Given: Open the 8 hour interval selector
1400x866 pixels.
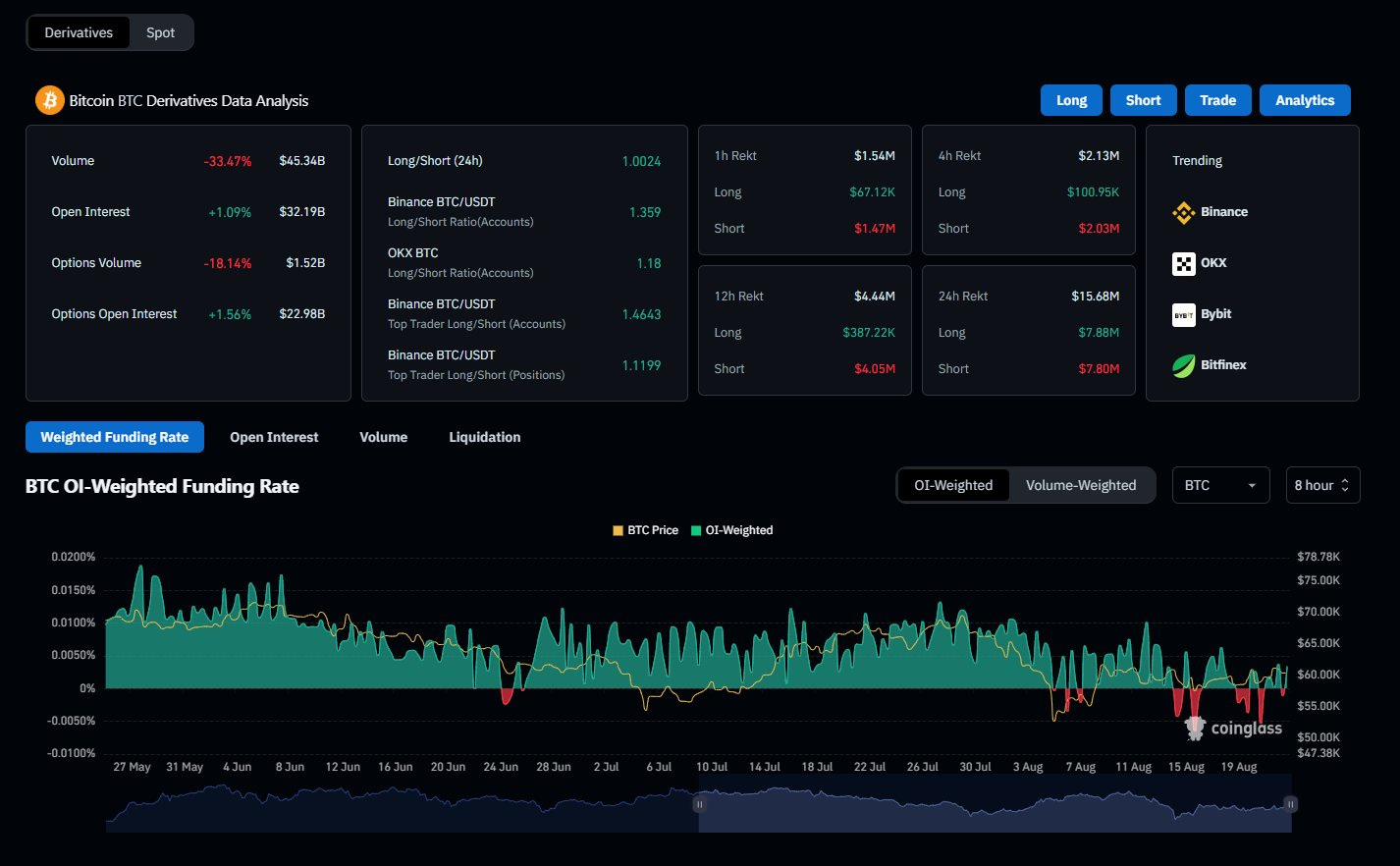Looking at the screenshot, I should point(1322,485).
